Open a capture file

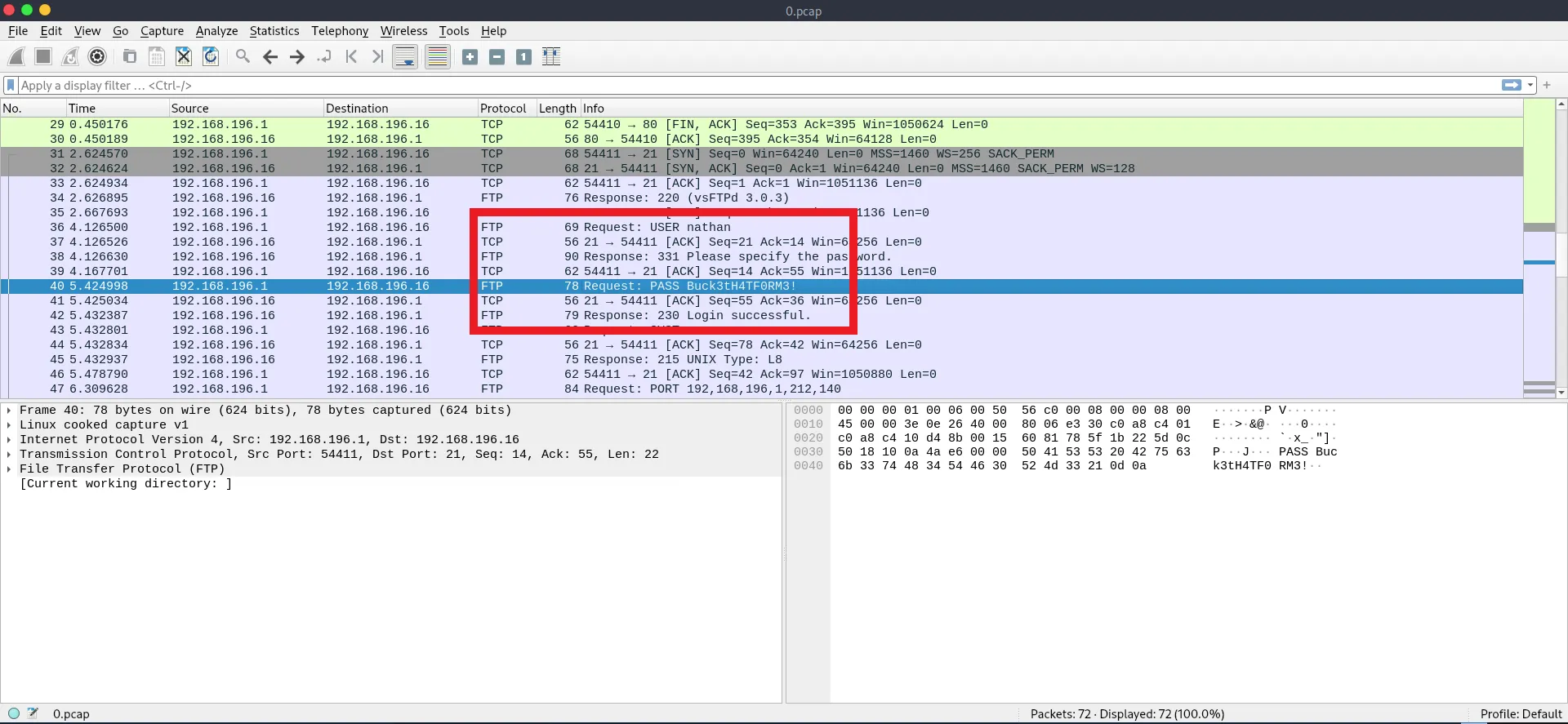[130, 57]
